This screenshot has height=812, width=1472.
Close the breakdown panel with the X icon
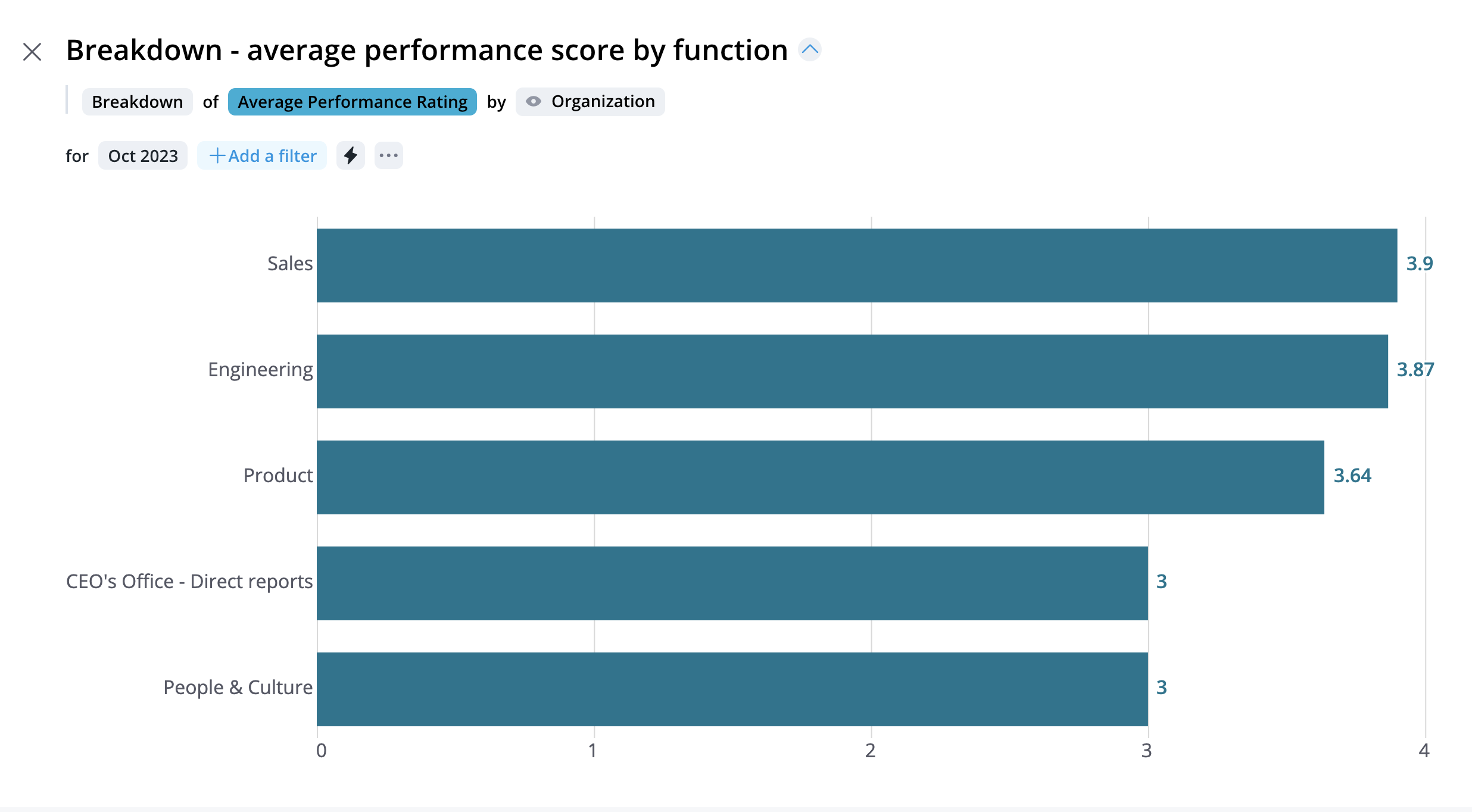tap(32, 52)
